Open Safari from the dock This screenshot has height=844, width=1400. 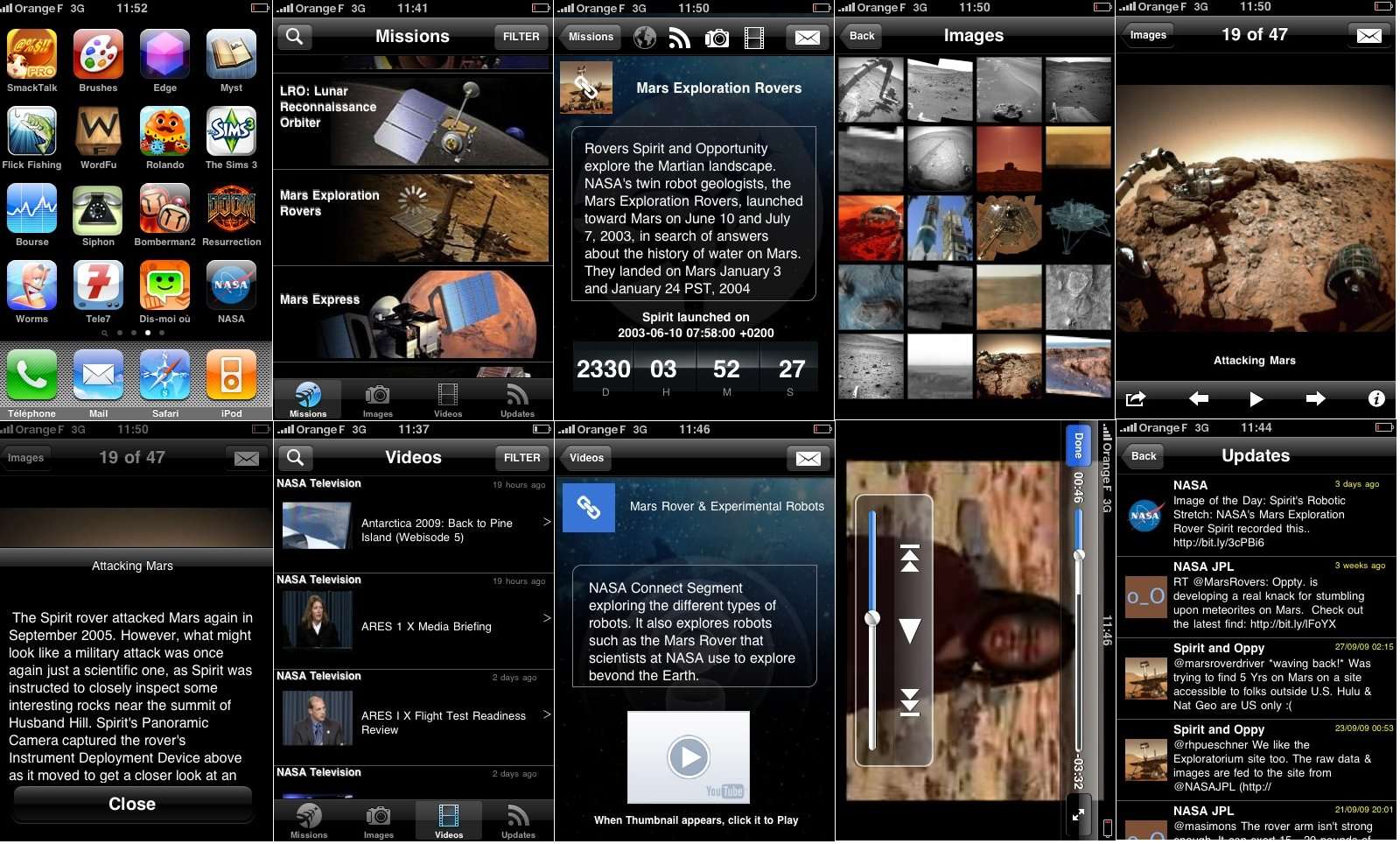pyautogui.click(x=164, y=377)
